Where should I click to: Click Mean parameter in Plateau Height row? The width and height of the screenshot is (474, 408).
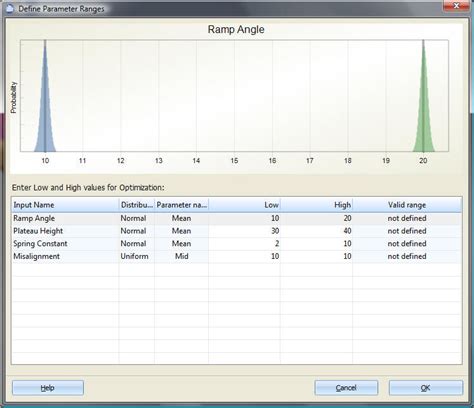click(181, 231)
